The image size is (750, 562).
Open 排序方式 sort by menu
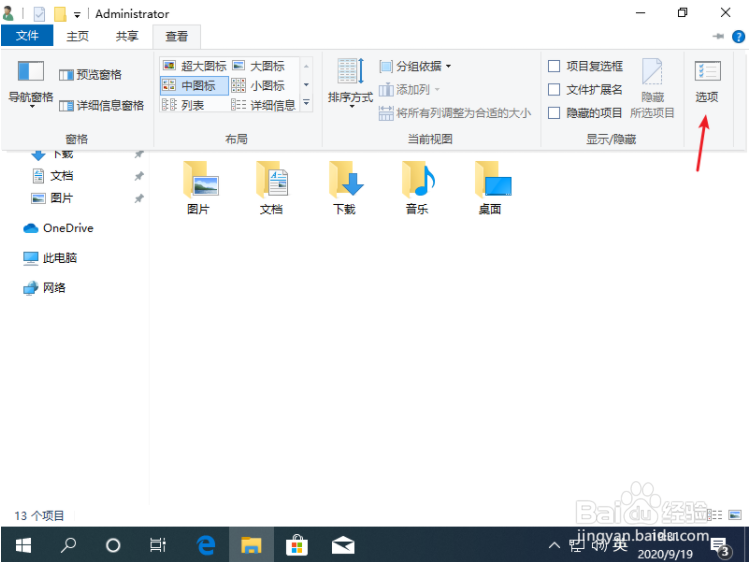pos(350,82)
